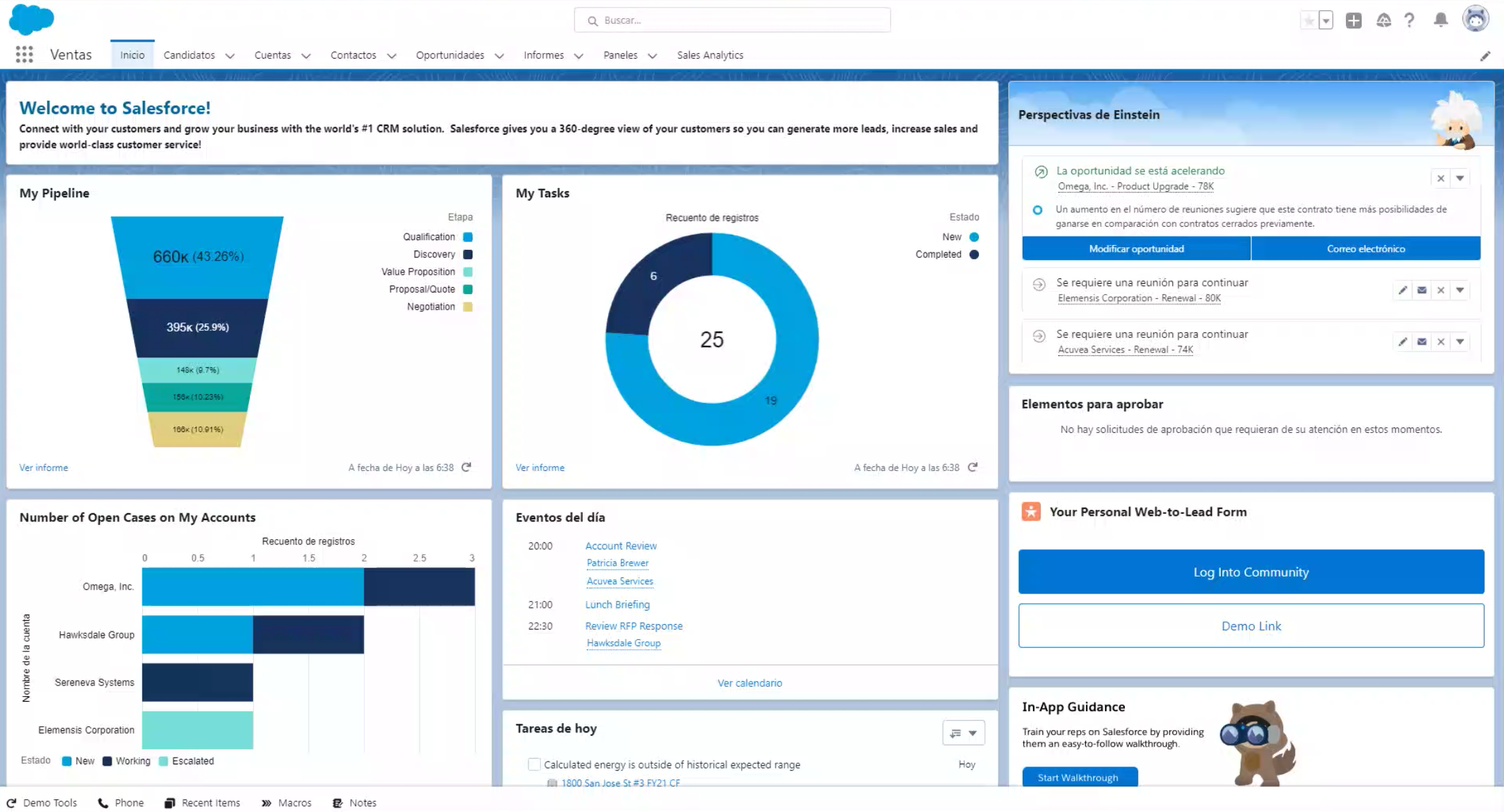Image resolution: width=1504 pixels, height=812 pixels.
Task: Open Ver informe under My Tasks
Action: click(x=540, y=468)
